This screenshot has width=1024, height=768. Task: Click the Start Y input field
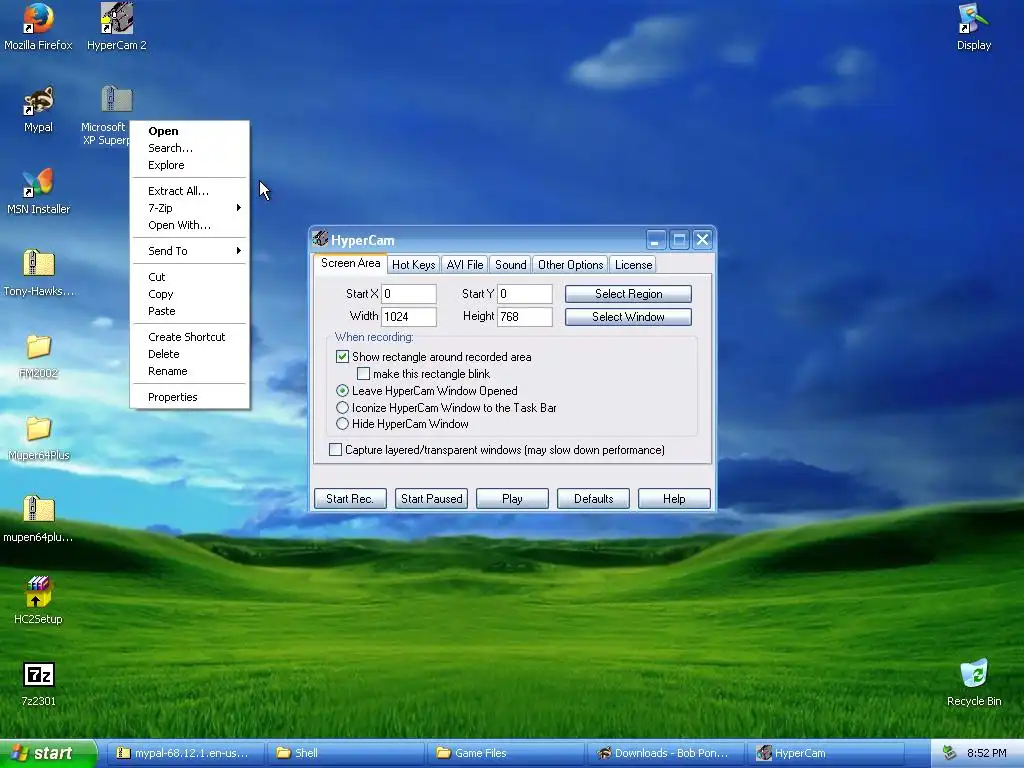click(525, 294)
